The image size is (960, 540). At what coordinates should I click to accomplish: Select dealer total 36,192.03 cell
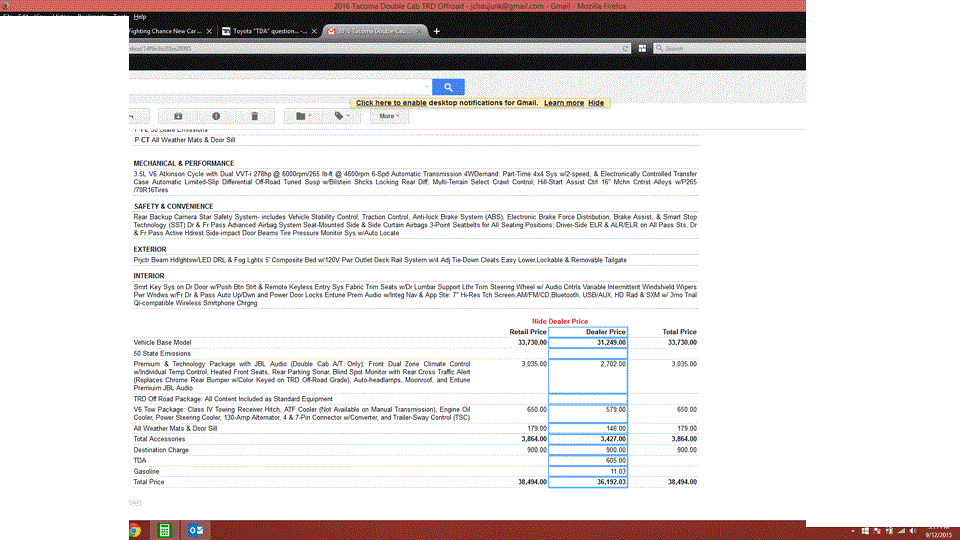click(x=588, y=482)
